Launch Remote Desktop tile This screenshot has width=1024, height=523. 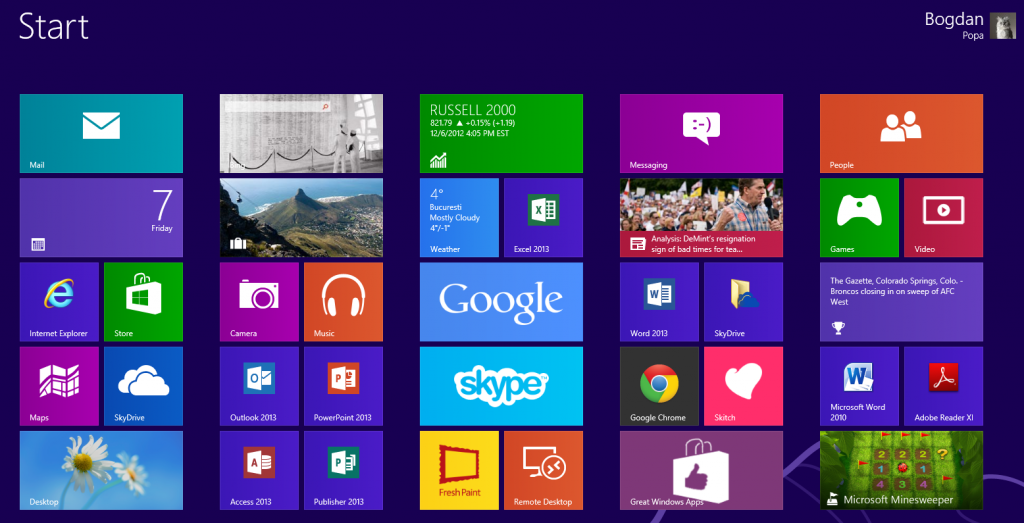pyautogui.click(x=543, y=469)
